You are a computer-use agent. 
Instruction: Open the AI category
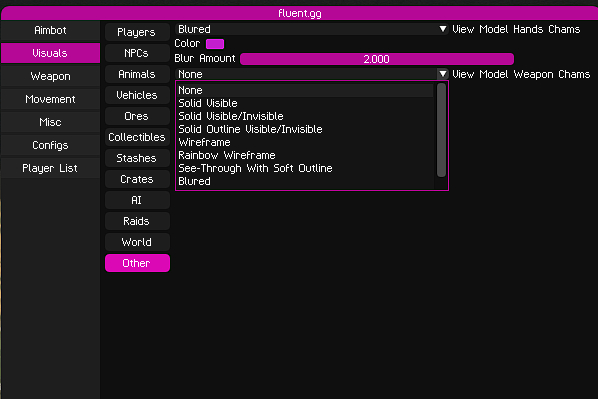click(x=137, y=200)
